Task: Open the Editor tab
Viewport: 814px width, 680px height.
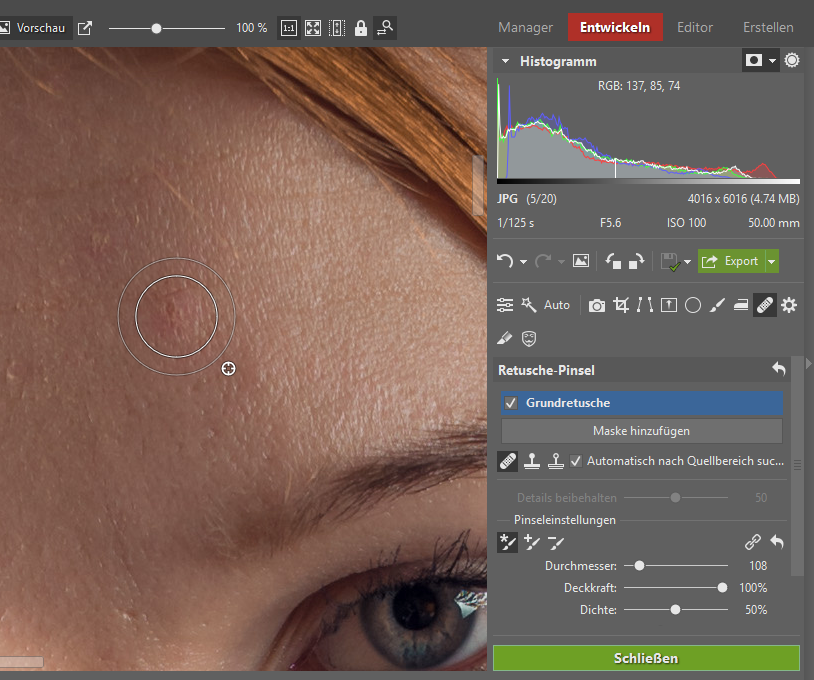Action: [x=695, y=28]
